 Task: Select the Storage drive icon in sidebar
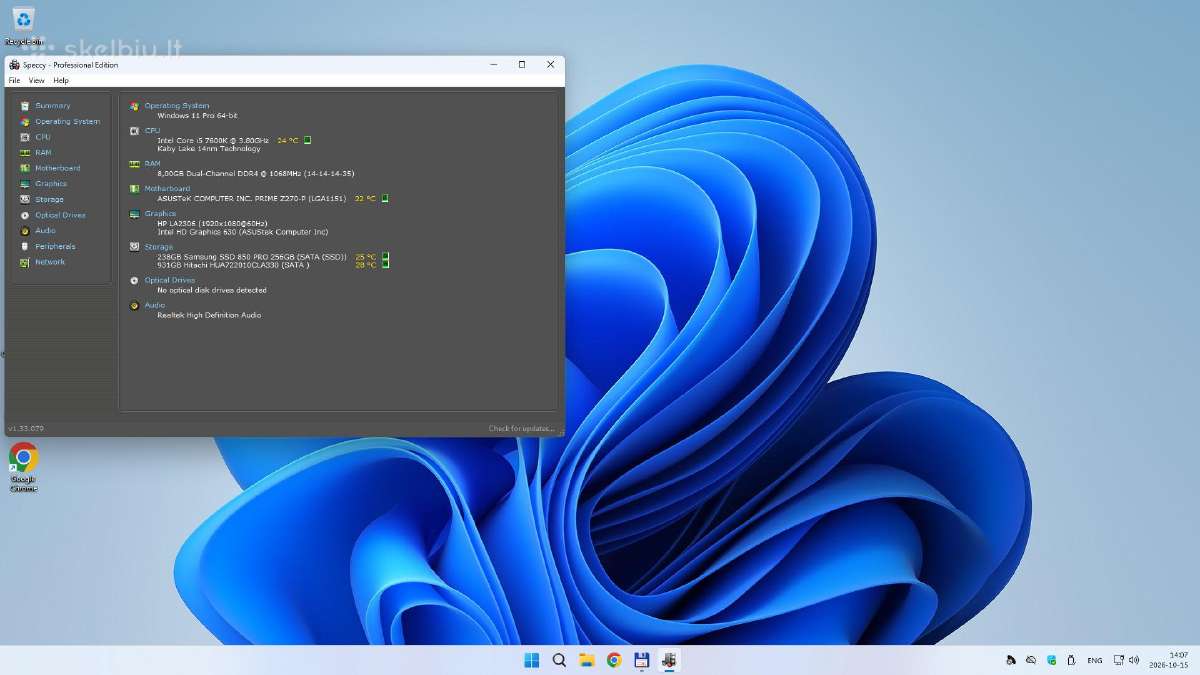25,200
